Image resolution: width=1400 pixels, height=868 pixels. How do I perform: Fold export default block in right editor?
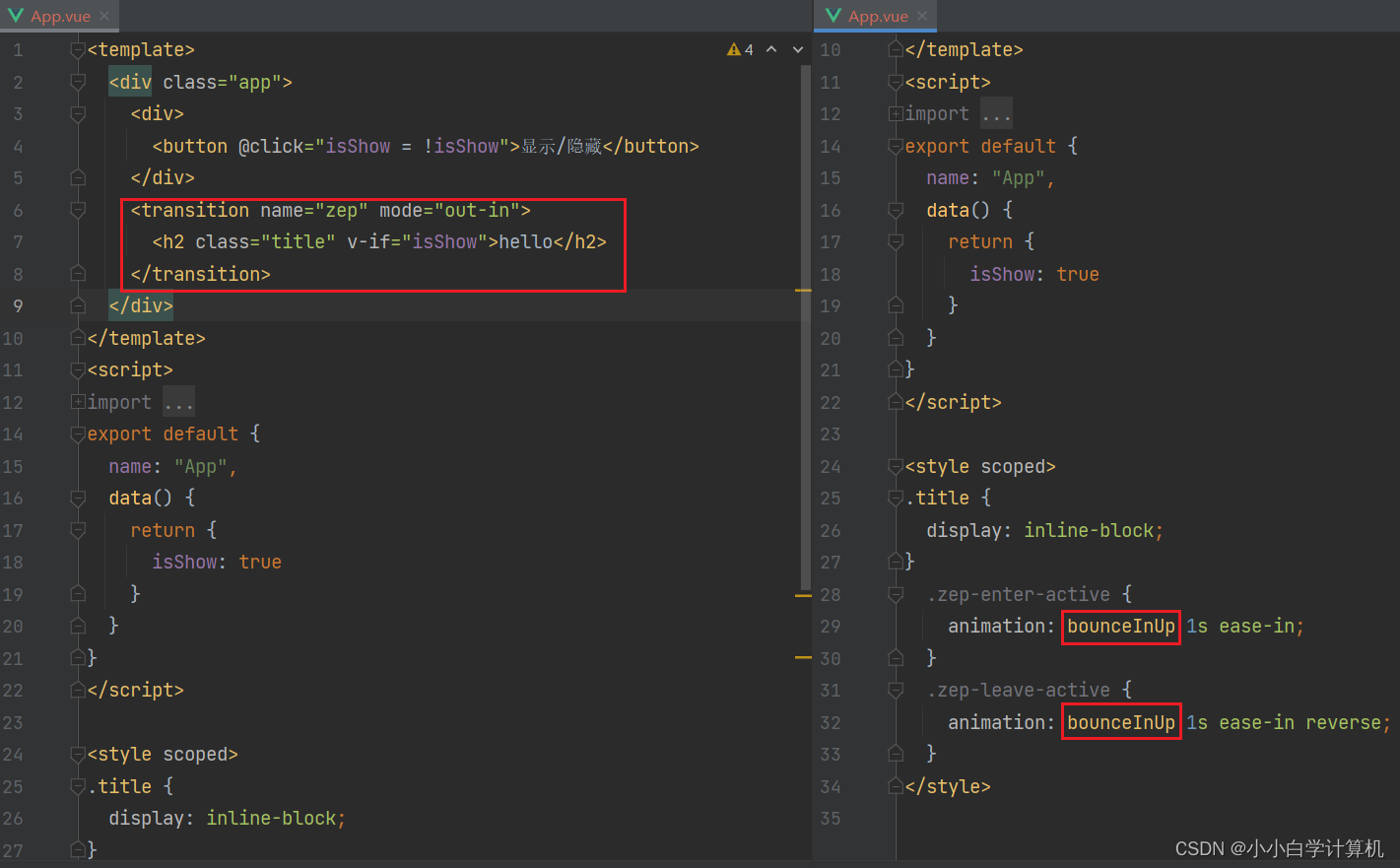896,146
